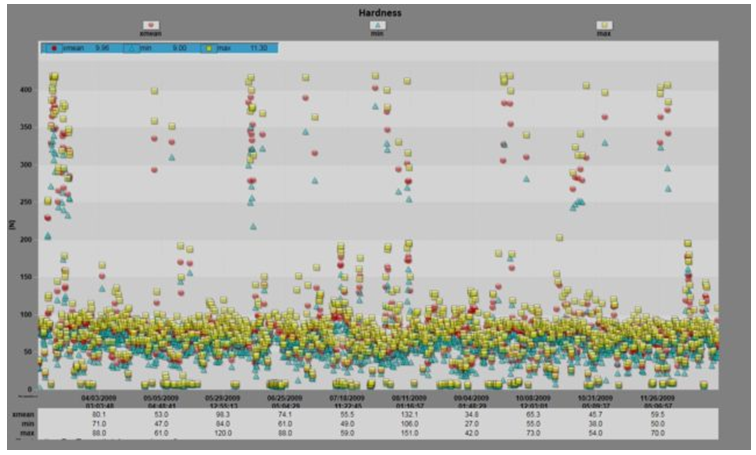Select the 10/08/2009 date column header

[533, 399]
